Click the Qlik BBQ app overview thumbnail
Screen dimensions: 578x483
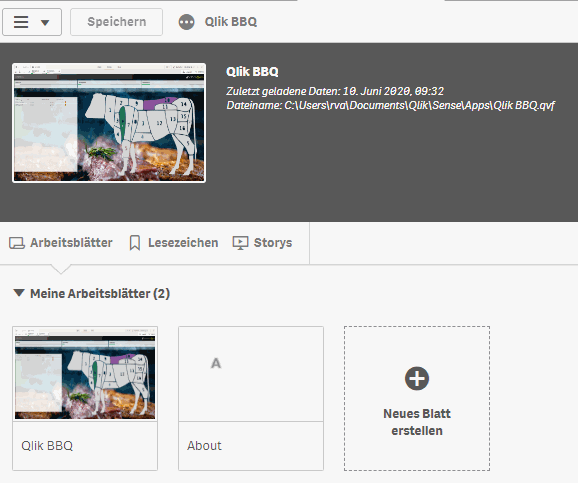coord(109,123)
